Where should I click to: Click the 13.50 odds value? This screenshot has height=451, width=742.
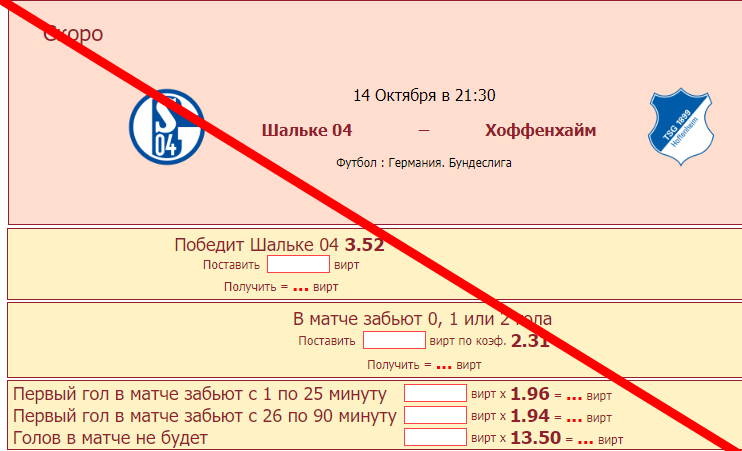[x=536, y=438]
